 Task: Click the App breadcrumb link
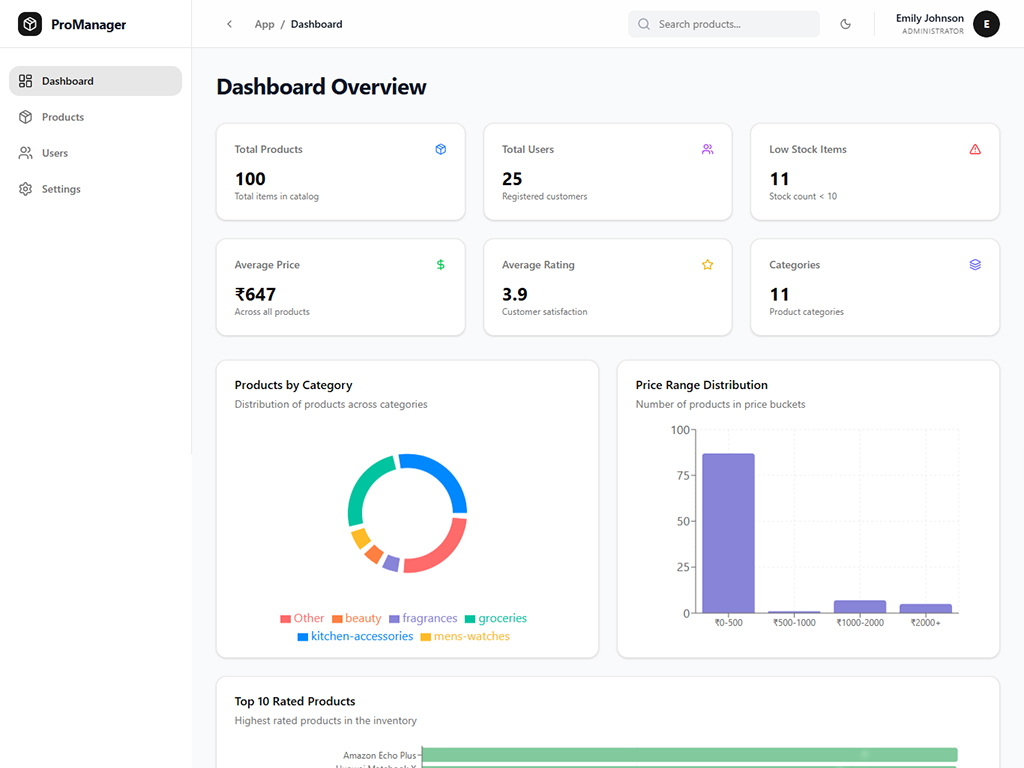pos(264,24)
